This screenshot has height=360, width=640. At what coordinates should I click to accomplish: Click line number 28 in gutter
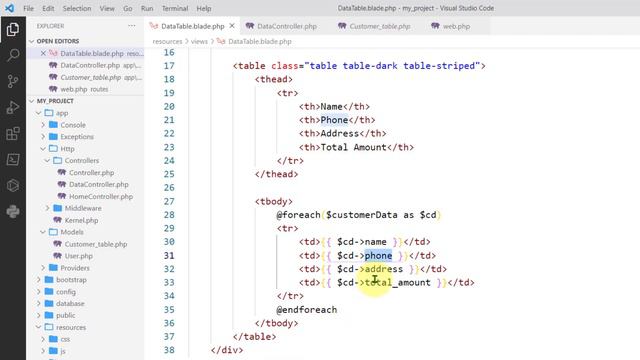click(x=169, y=215)
